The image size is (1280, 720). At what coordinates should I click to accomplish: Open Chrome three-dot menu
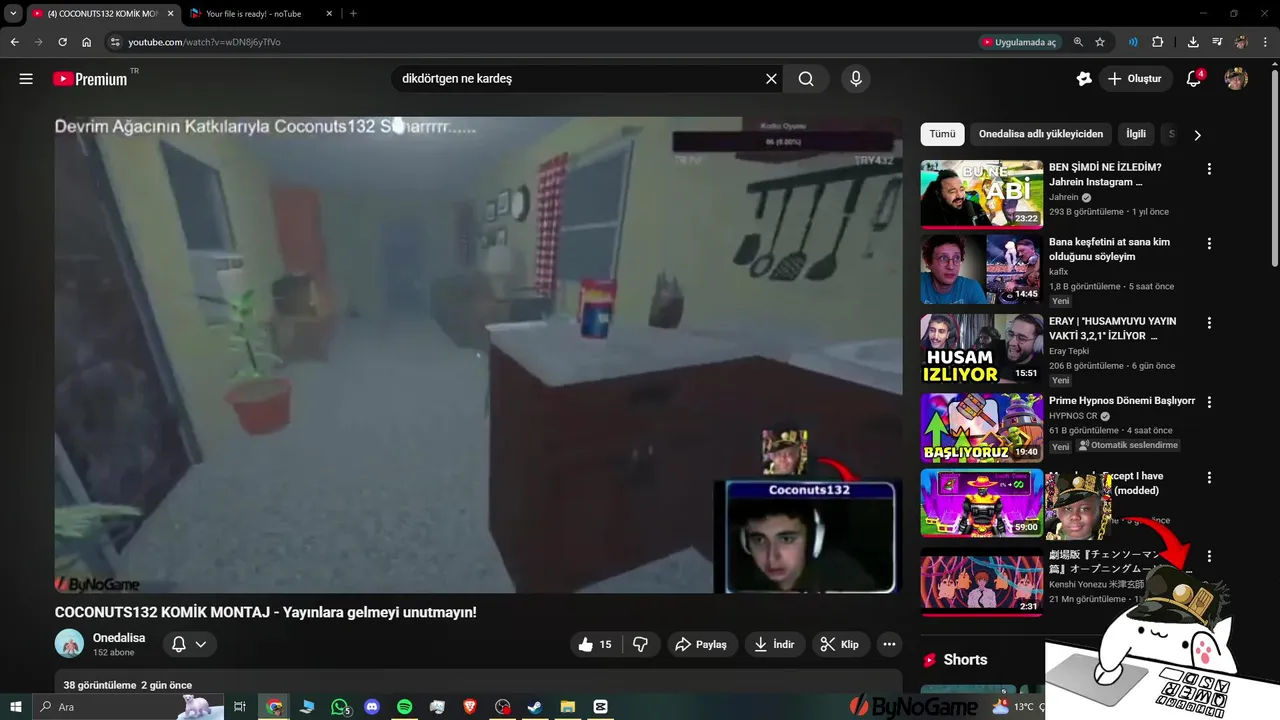tap(1265, 42)
